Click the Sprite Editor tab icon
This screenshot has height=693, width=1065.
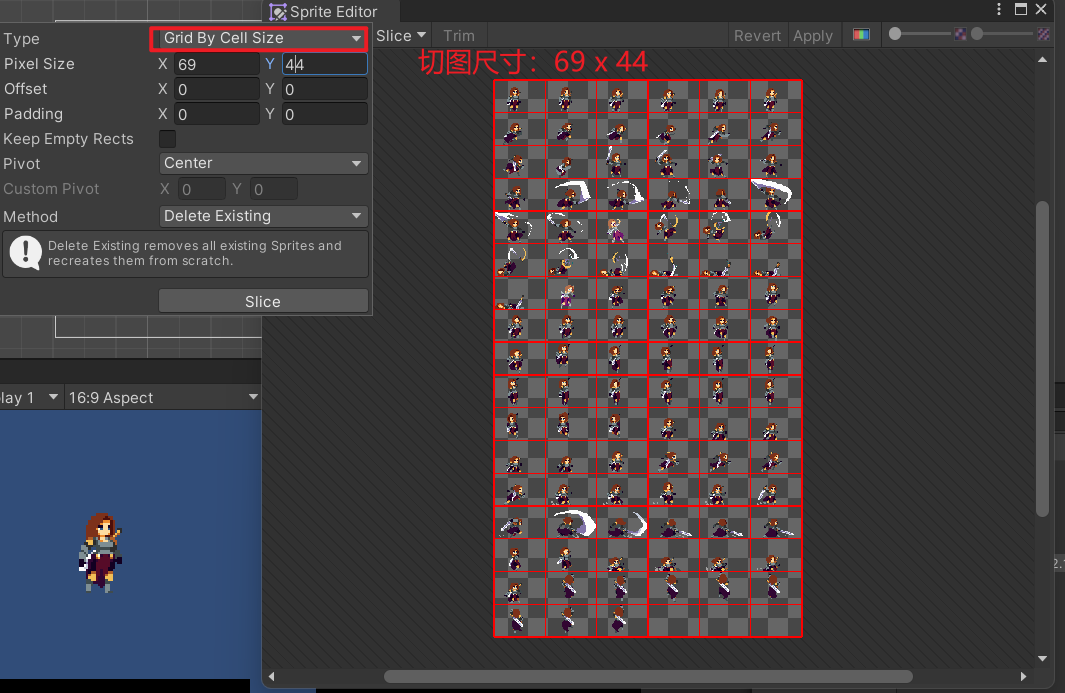(278, 12)
